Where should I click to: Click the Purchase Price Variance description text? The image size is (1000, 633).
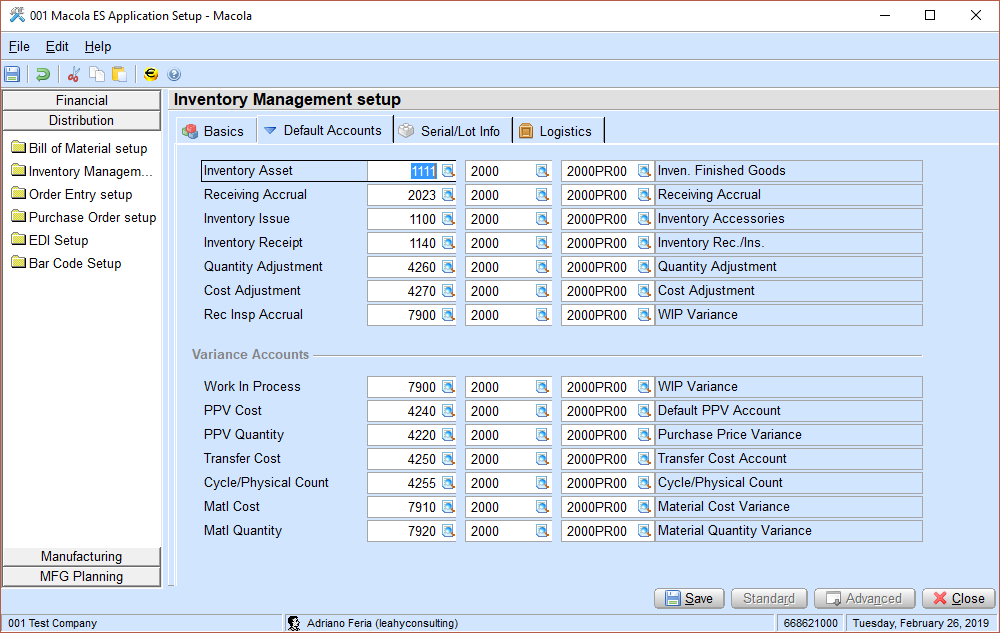coord(730,435)
